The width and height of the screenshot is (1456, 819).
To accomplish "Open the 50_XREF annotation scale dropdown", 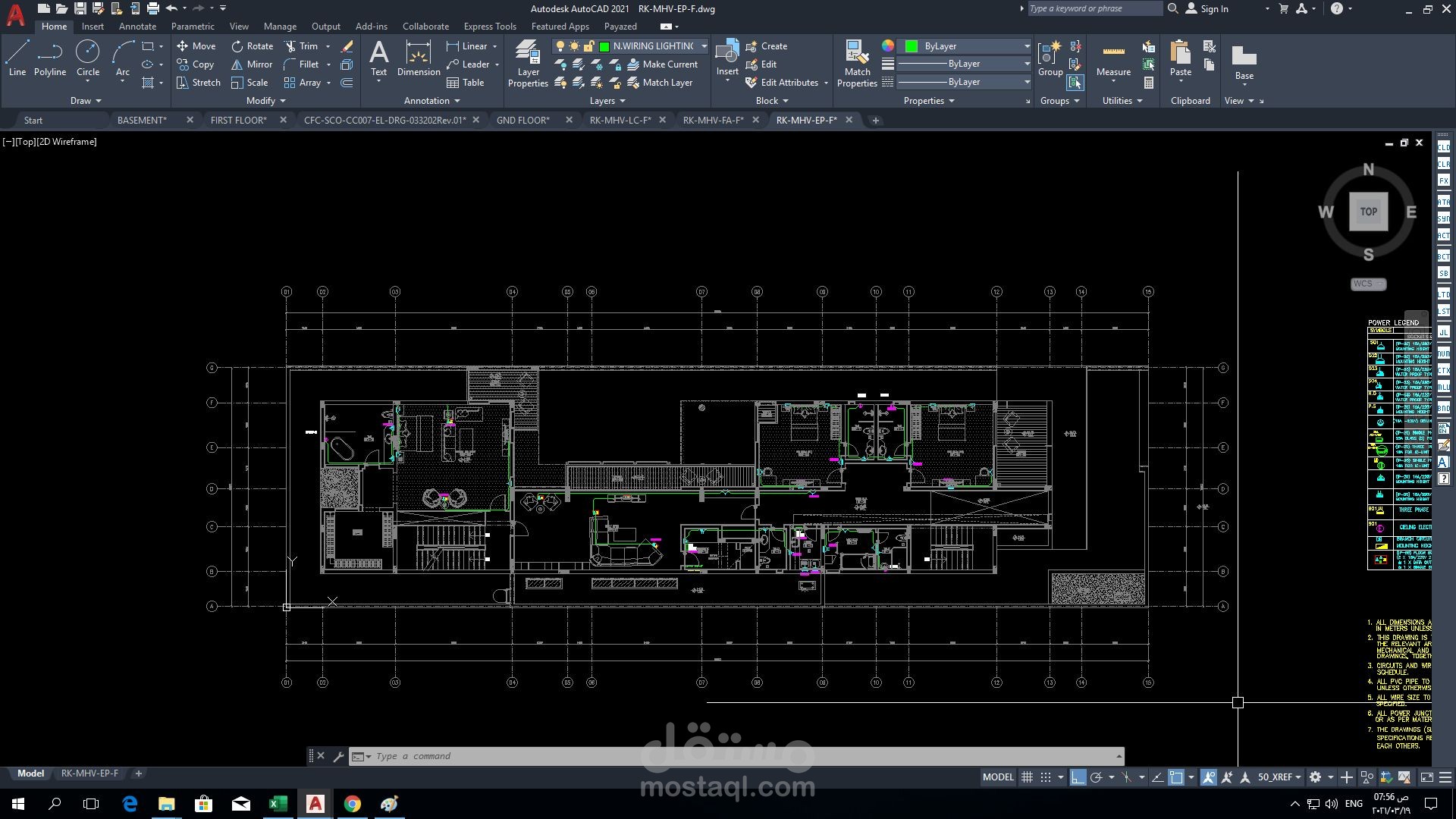I will 1279,777.
